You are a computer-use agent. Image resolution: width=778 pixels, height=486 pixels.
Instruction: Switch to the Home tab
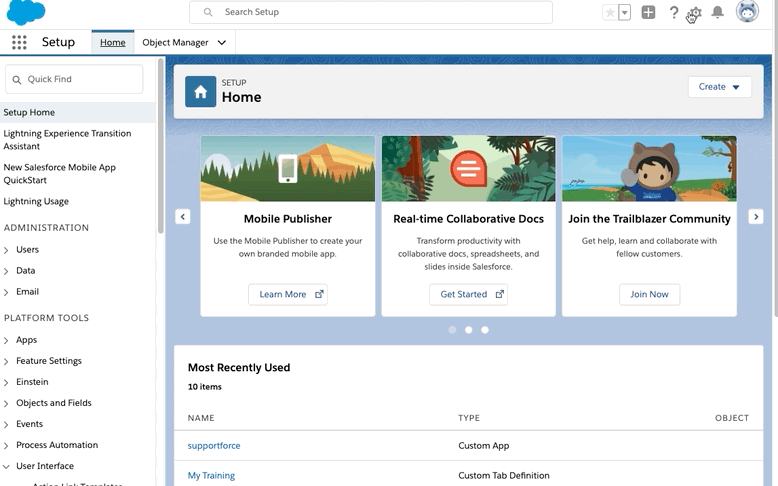tap(113, 42)
